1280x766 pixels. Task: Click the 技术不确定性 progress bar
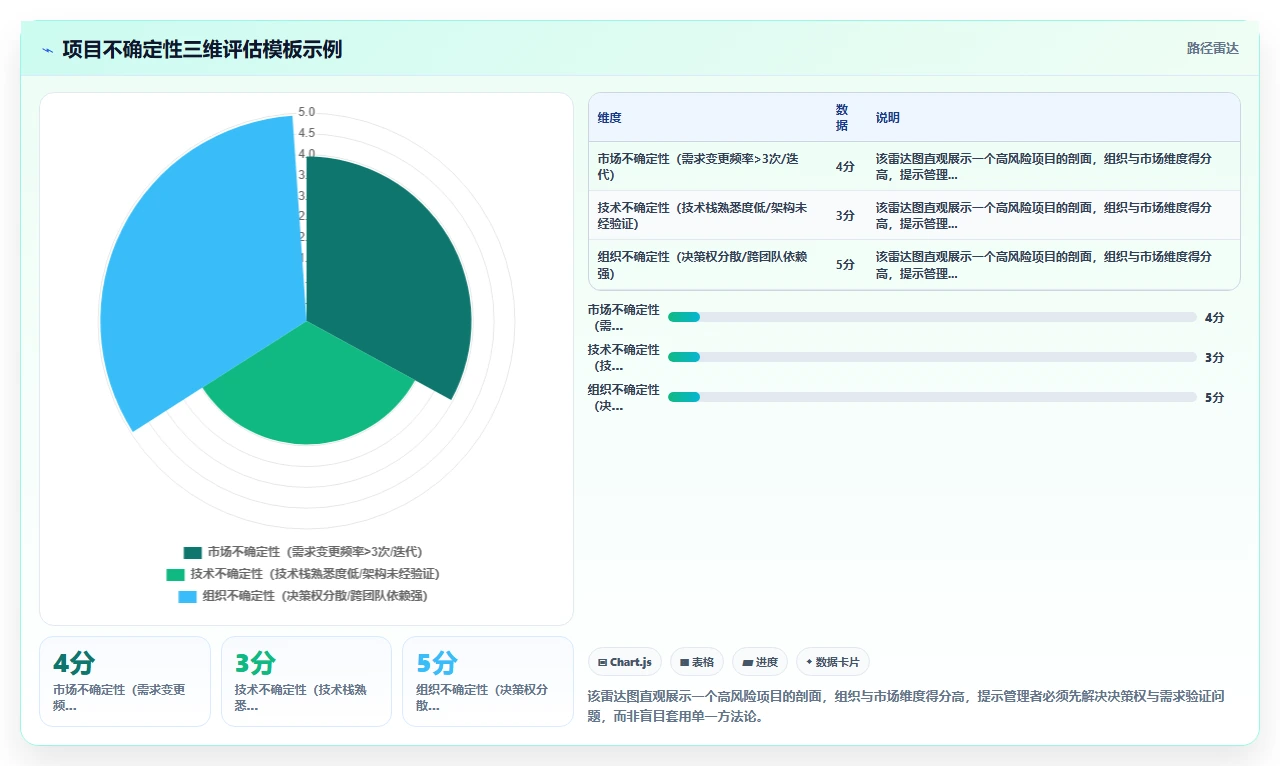(x=932, y=357)
